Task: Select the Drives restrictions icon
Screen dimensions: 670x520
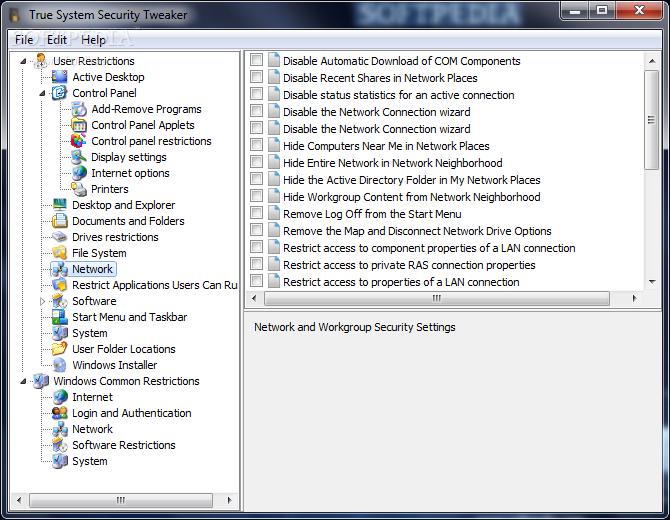Action: click(x=59, y=237)
